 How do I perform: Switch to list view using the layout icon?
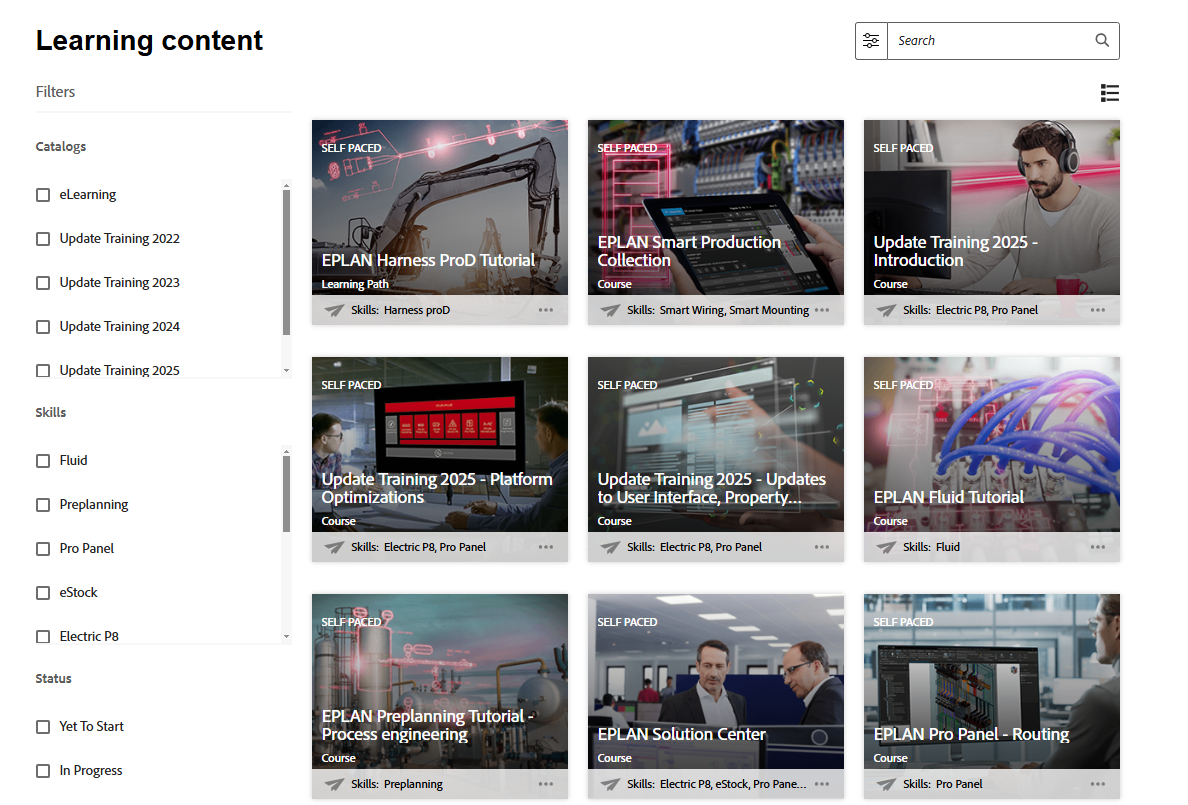(1110, 92)
